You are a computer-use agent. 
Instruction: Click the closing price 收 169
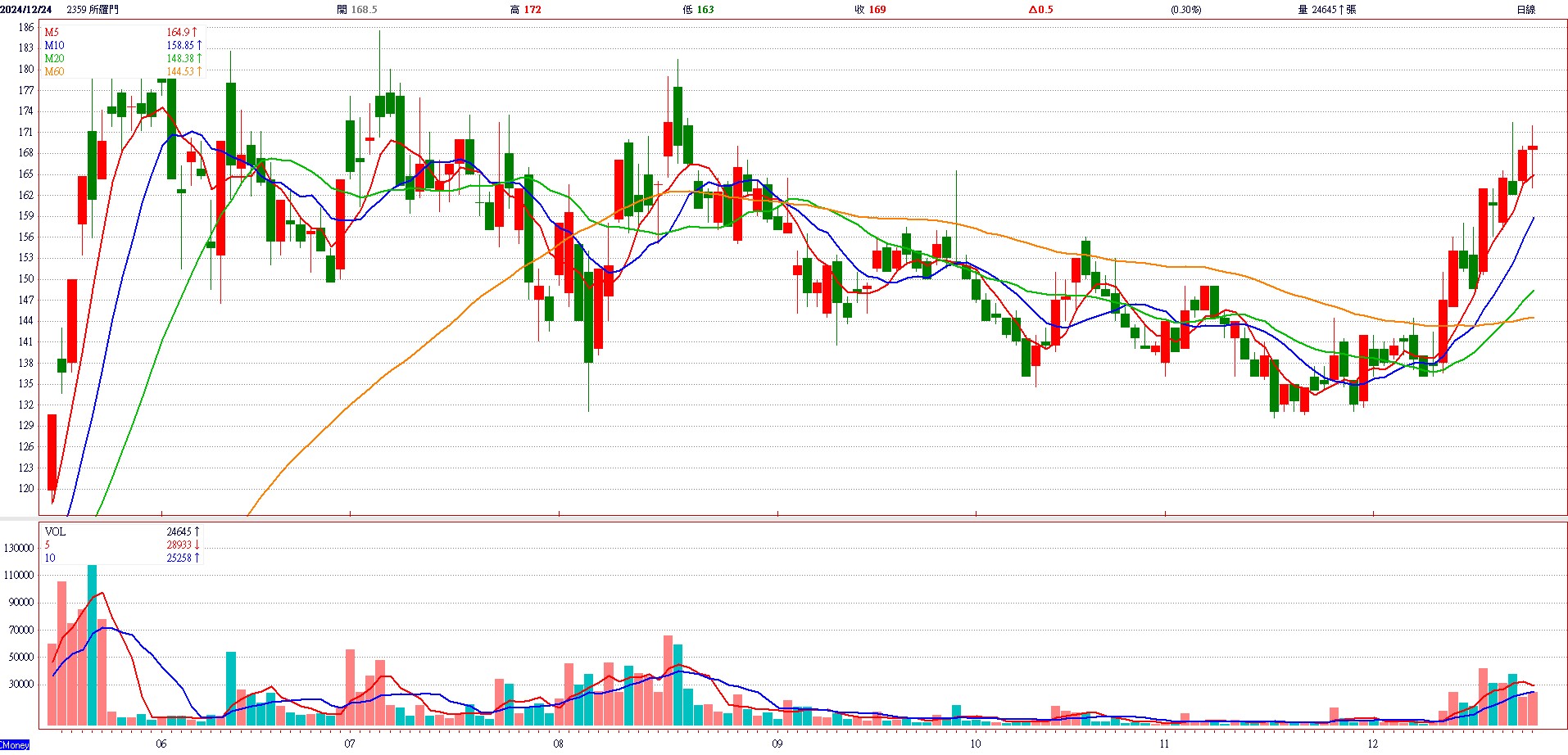[x=870, y=10]
